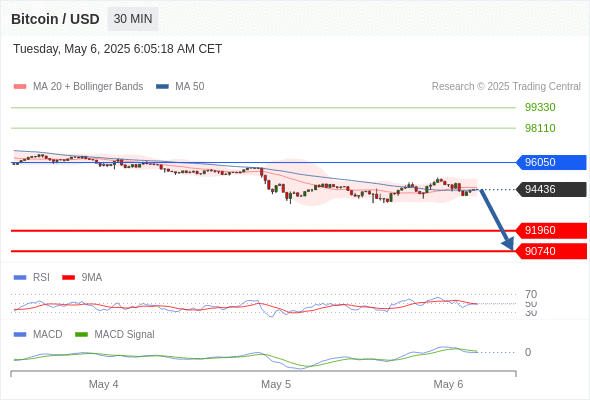Select the 94436 current price tag
Viewport: 590px width, 400px height.
(x=551, y=189)
